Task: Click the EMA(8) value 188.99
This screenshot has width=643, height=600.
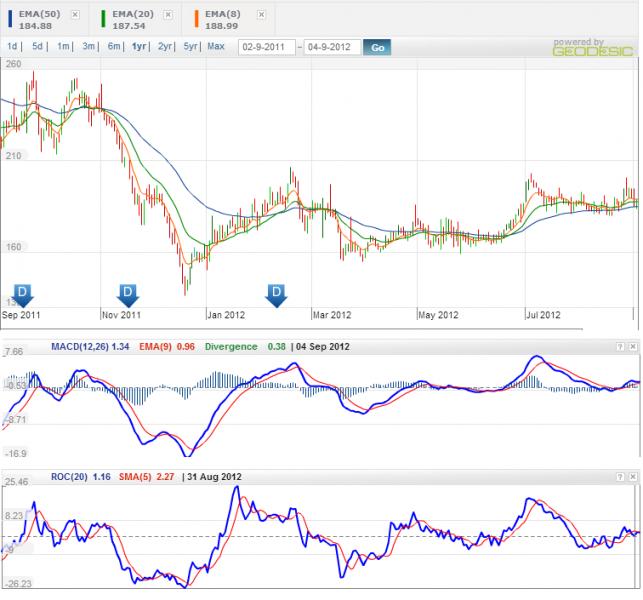Action: pos(221,26)
